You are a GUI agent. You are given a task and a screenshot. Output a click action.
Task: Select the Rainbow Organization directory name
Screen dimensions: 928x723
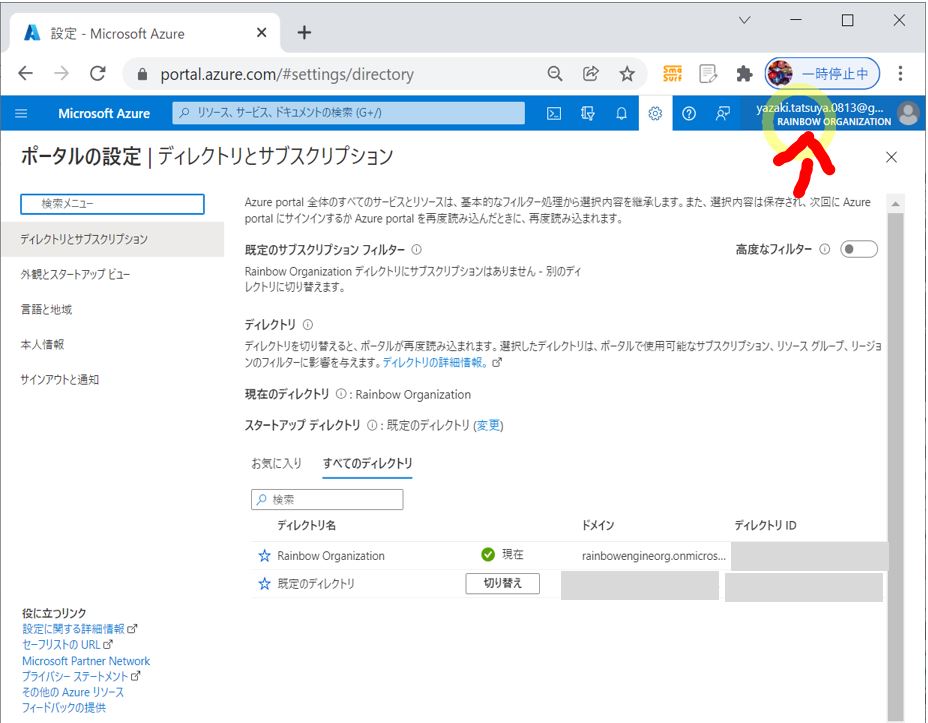click(x=331, y=556)
